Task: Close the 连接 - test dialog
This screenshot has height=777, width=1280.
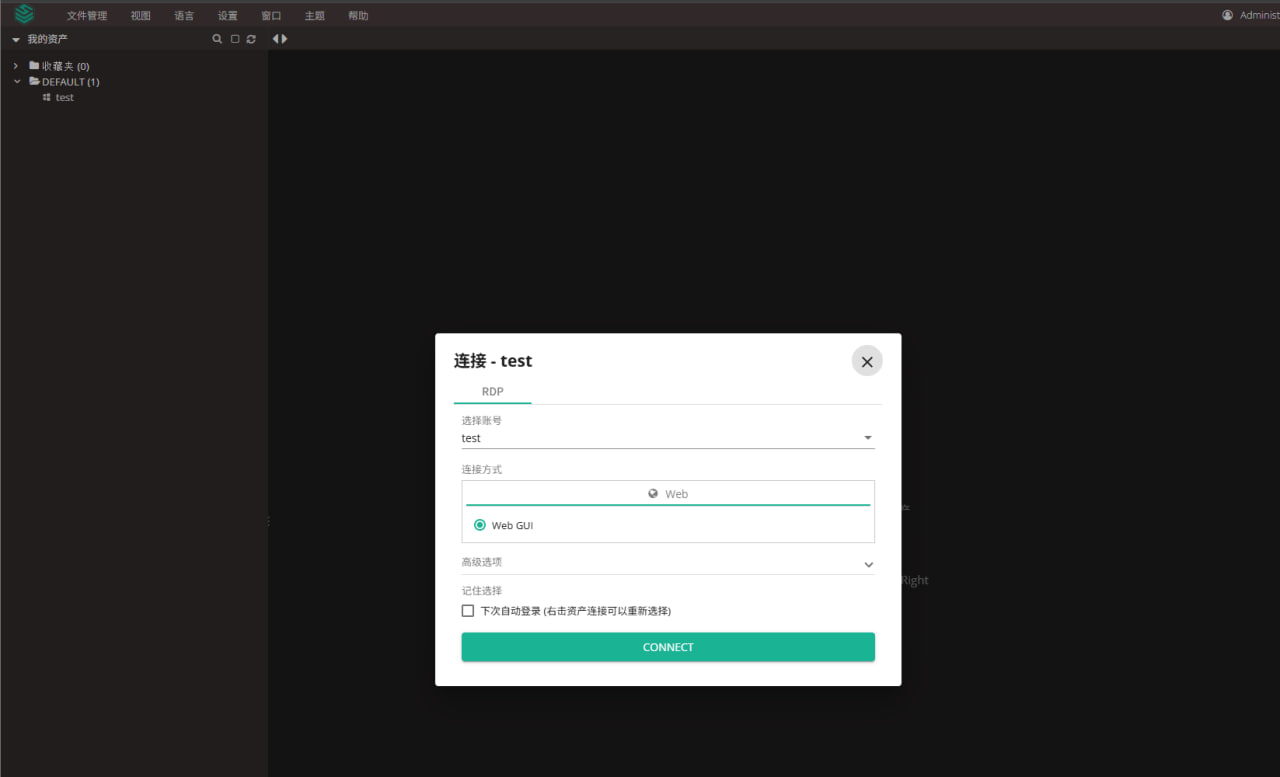Action: tap(867, 362)
